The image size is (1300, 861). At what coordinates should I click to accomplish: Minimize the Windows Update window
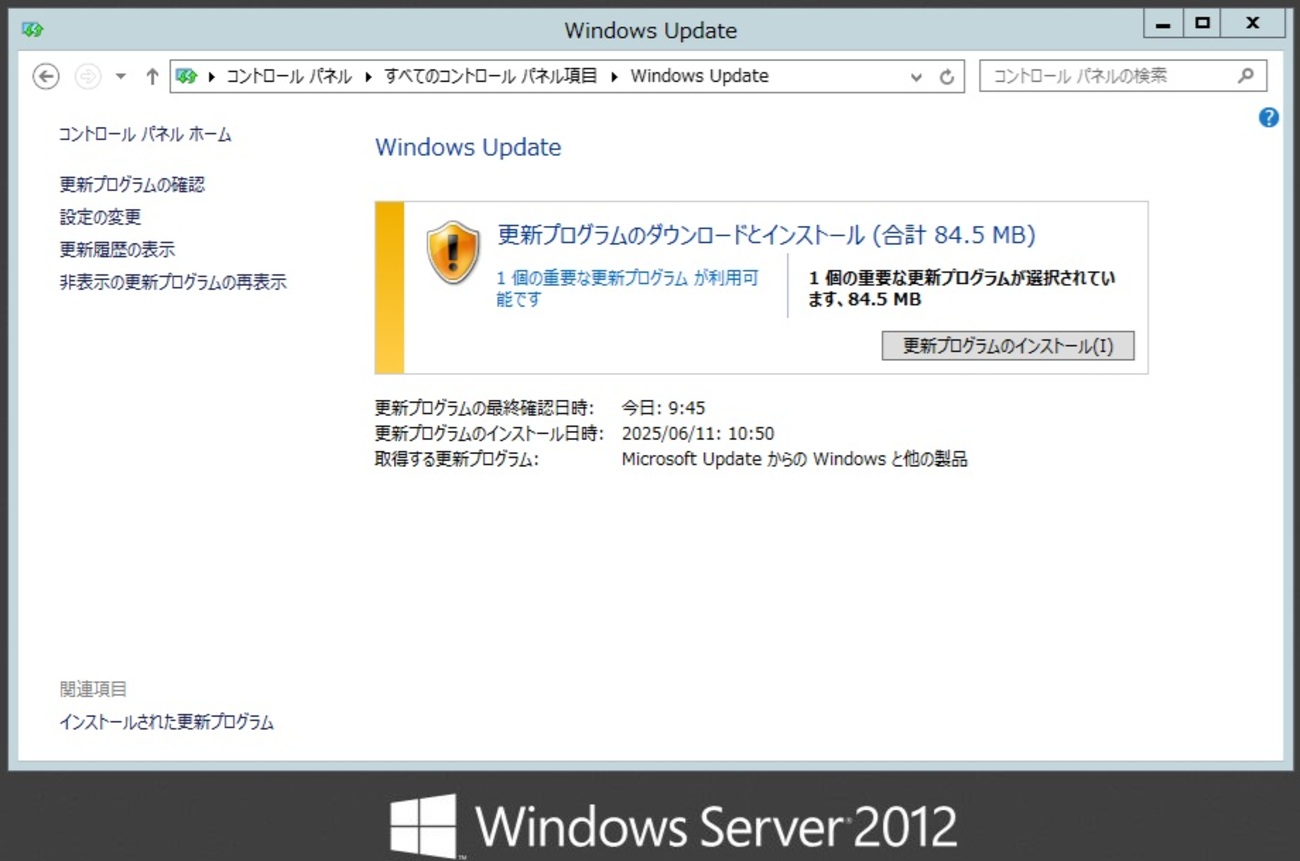tap(1163, 24)
